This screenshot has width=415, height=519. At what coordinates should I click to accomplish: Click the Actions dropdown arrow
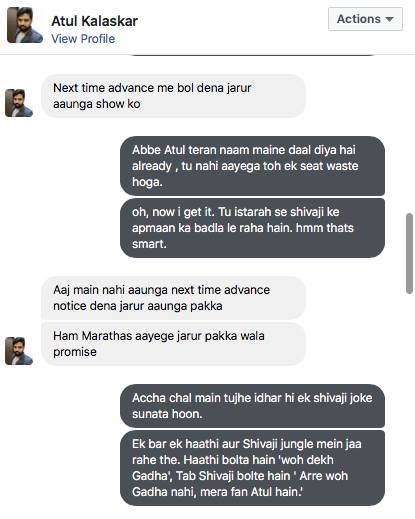[389, 19]
